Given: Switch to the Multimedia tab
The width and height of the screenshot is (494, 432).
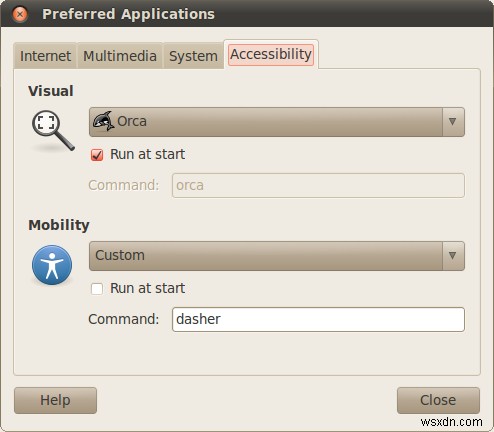Looking at the screenshot, I should 120,56.
